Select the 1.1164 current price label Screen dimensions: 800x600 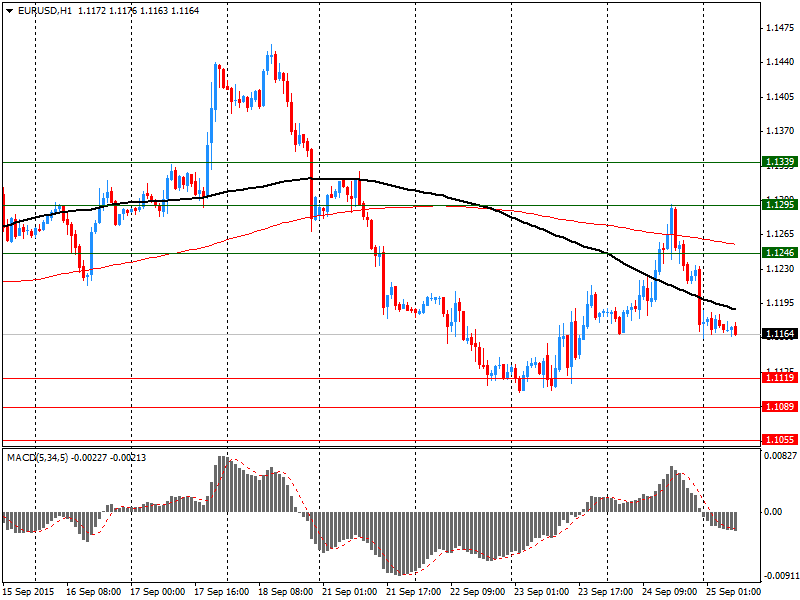(x=780, y=334)
